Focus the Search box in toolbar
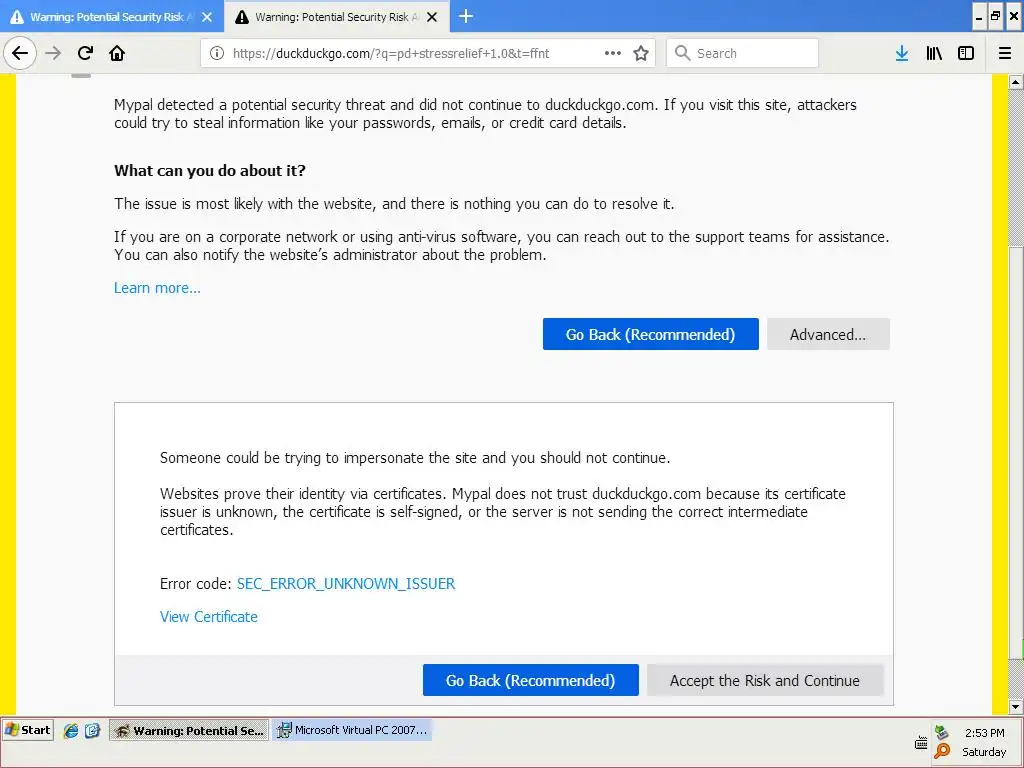1024x768 pixels. pos(743,53)
